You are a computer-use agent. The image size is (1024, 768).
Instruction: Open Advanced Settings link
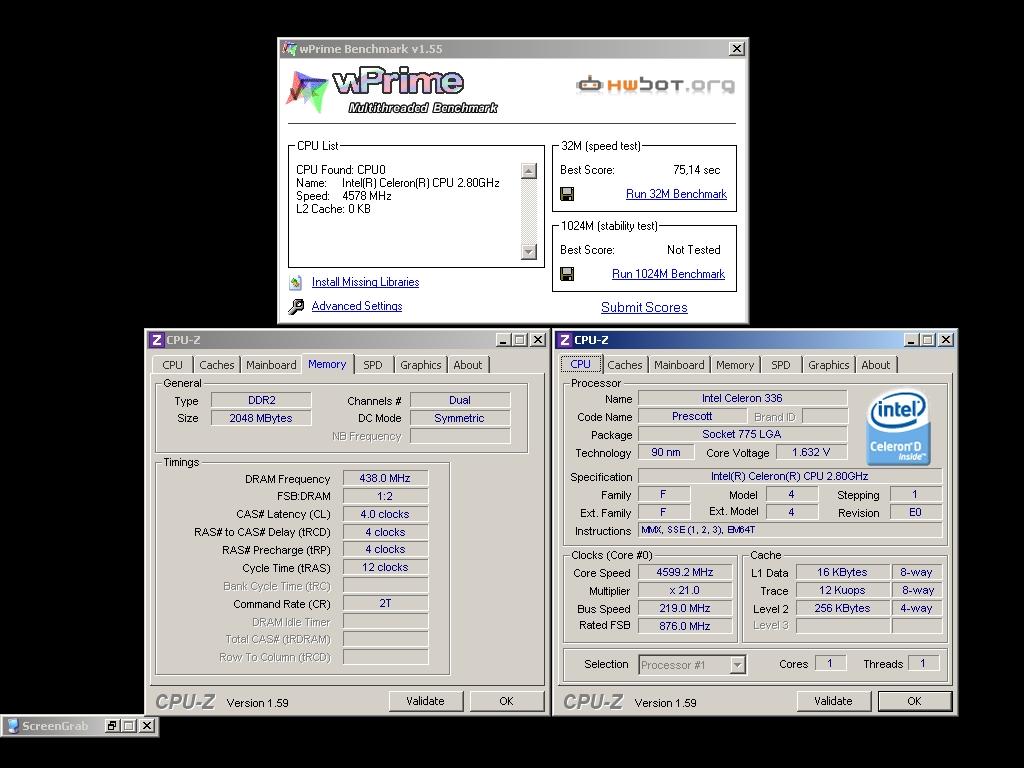coord(357,306)
